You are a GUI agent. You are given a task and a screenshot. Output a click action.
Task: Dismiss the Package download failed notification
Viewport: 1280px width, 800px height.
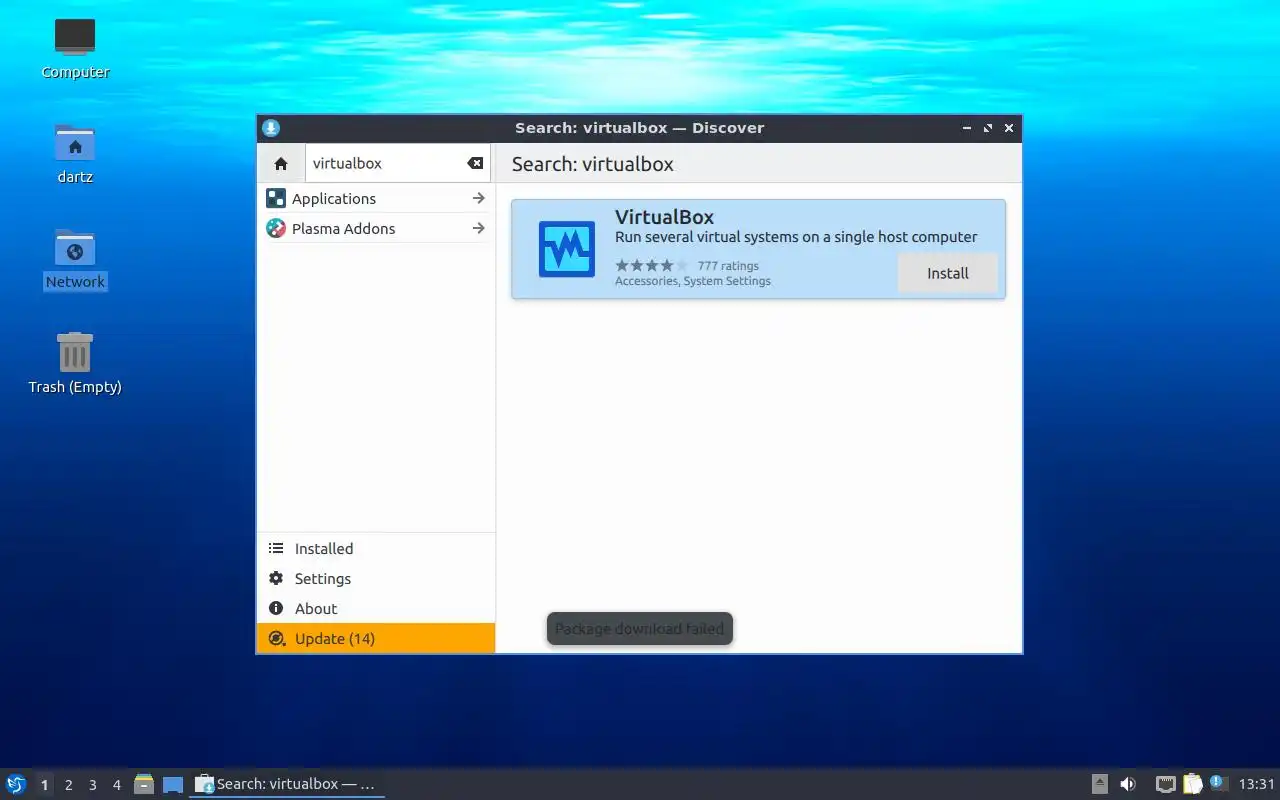[x=640, y=629]
